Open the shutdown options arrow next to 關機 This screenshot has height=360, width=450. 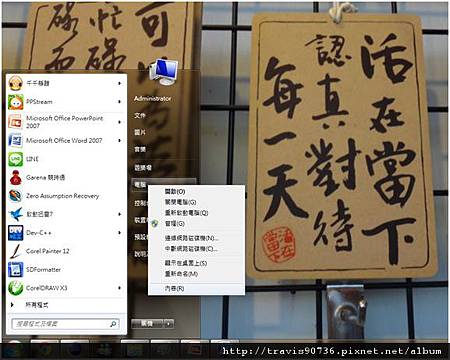(169, 324)
